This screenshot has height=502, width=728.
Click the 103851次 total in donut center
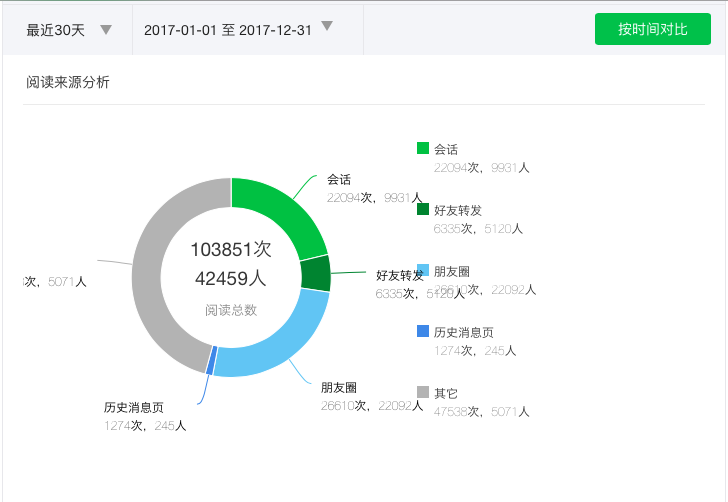[231, 248]
